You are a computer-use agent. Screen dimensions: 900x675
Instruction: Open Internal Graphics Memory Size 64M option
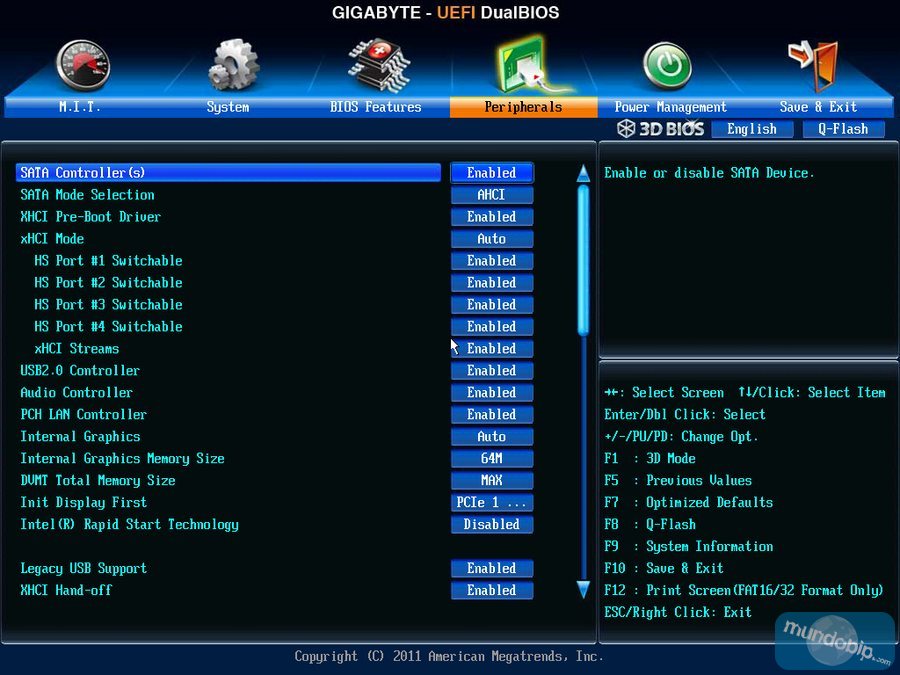coord(492,459)
